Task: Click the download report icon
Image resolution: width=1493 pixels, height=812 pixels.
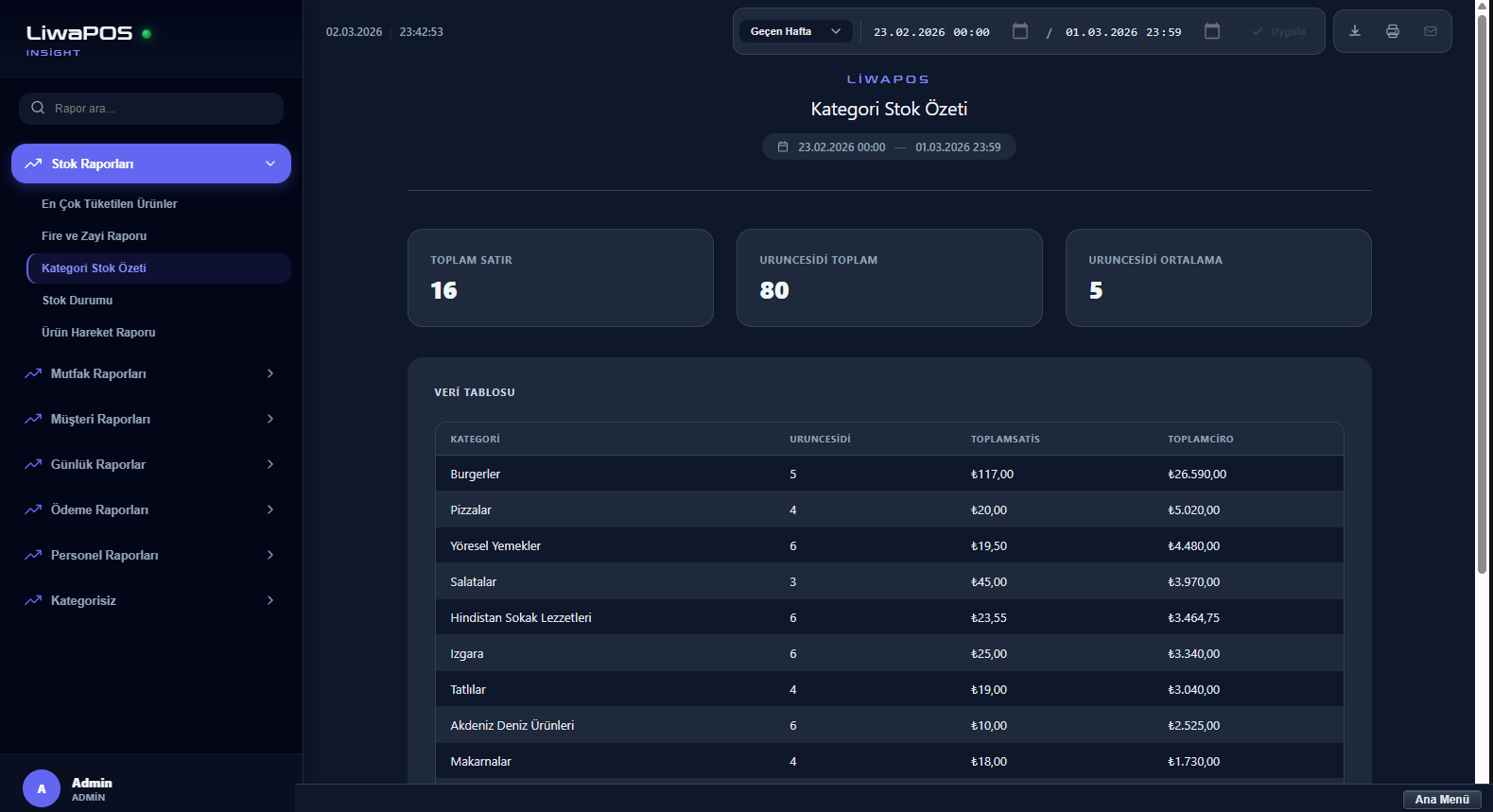Action: [x=1354, y=31]
